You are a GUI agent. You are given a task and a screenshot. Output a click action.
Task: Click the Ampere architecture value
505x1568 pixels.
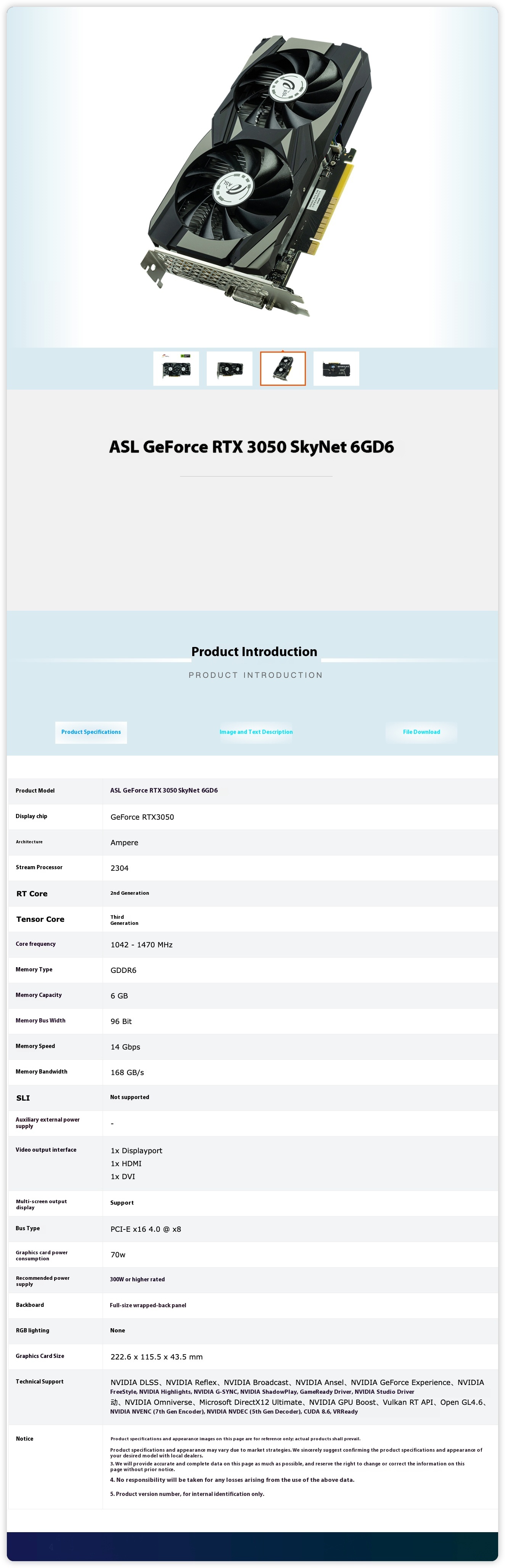point(124,843)
